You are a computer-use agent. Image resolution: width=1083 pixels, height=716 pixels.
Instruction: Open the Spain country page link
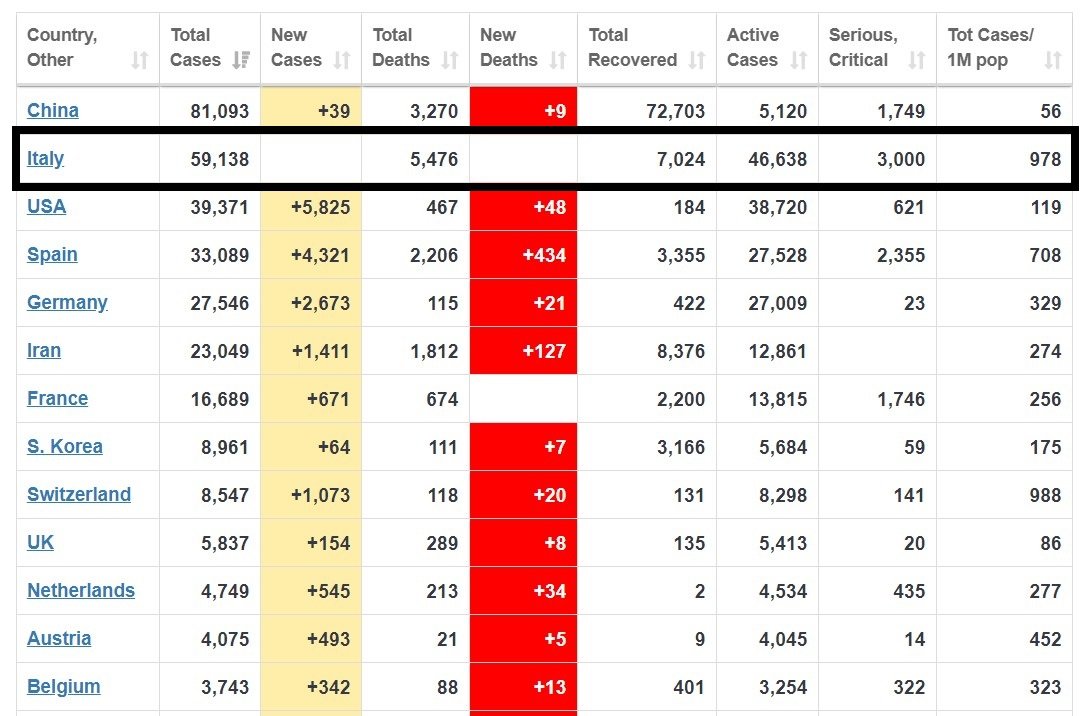point(52,255)
